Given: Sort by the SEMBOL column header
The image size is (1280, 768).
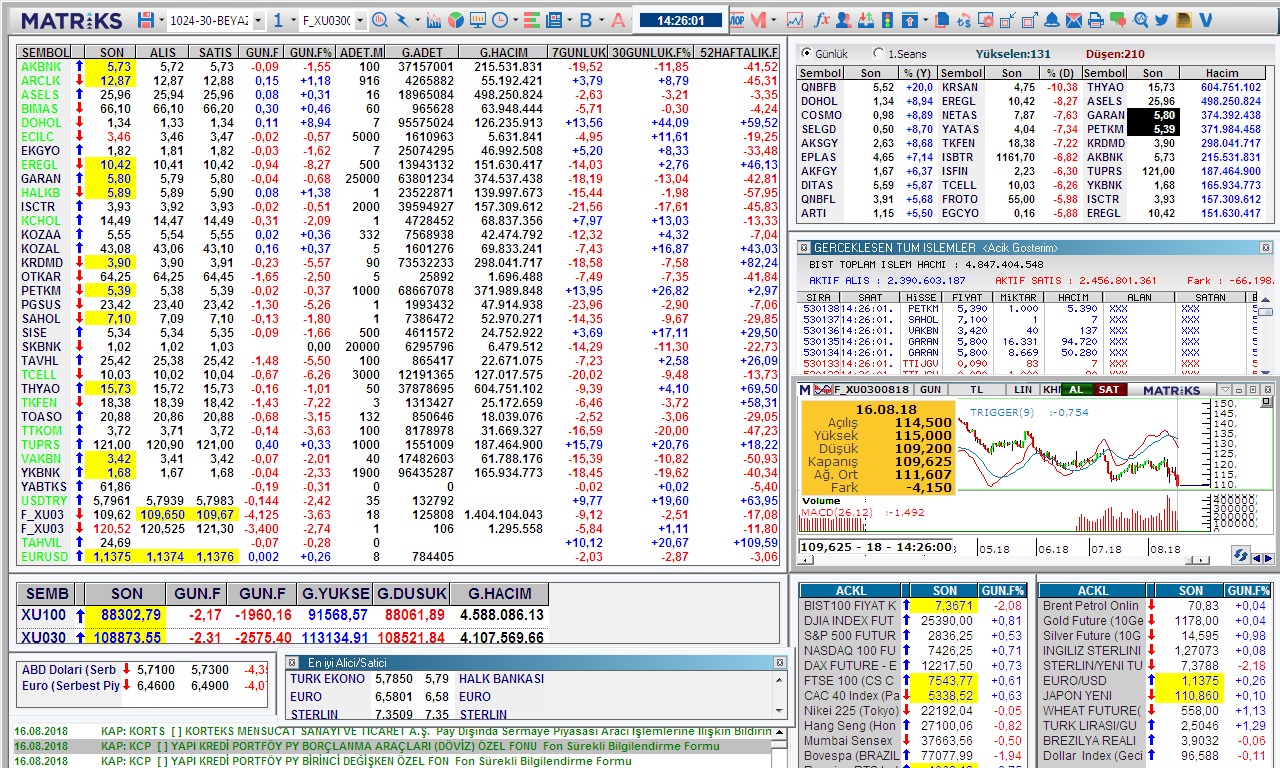Looking at the screenshot, I should click(x=45, y=52).
